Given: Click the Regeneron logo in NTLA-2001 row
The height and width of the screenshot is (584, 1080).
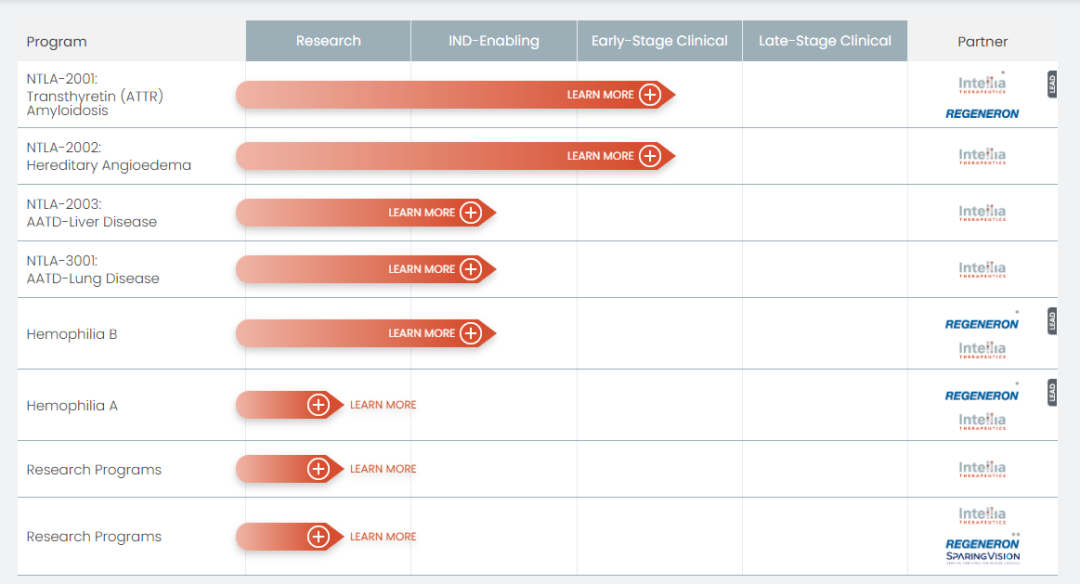Looking at the screenshot, I should [982, 114].
